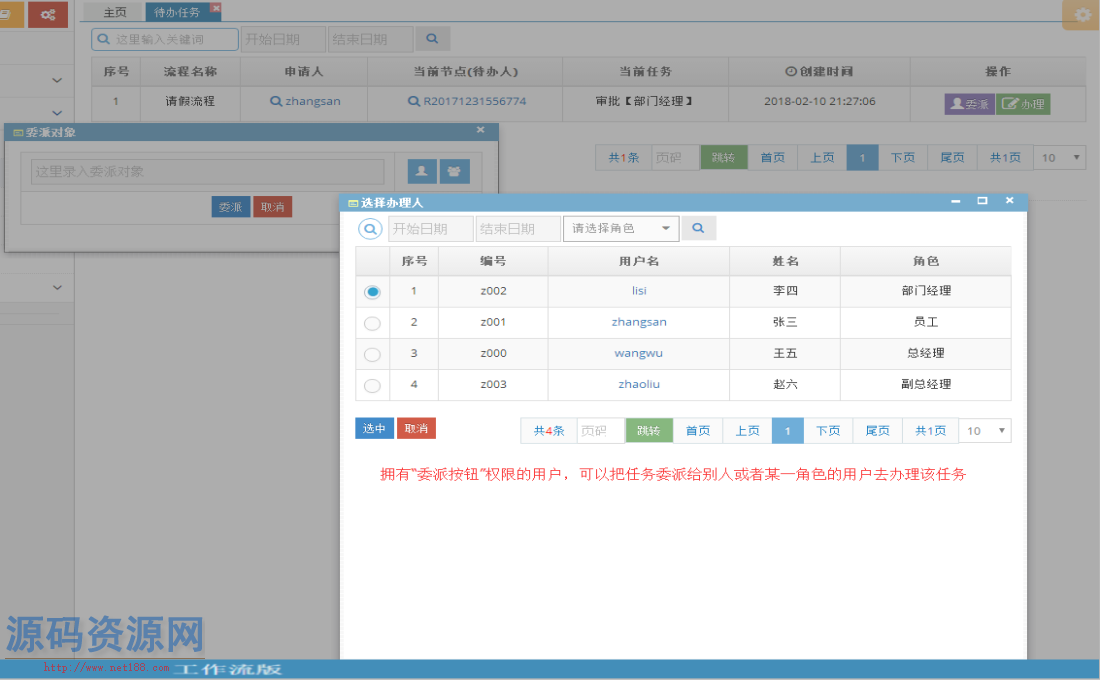Screen dimensions: 1100x680
Task: Click the 委派对象 input field
Action: tap(208, 171)
